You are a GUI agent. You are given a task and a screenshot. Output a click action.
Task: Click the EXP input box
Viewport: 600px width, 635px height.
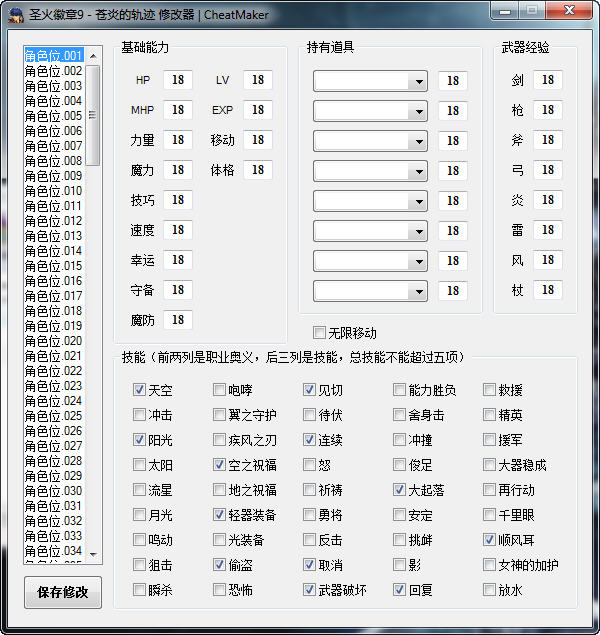coord(257,110)
